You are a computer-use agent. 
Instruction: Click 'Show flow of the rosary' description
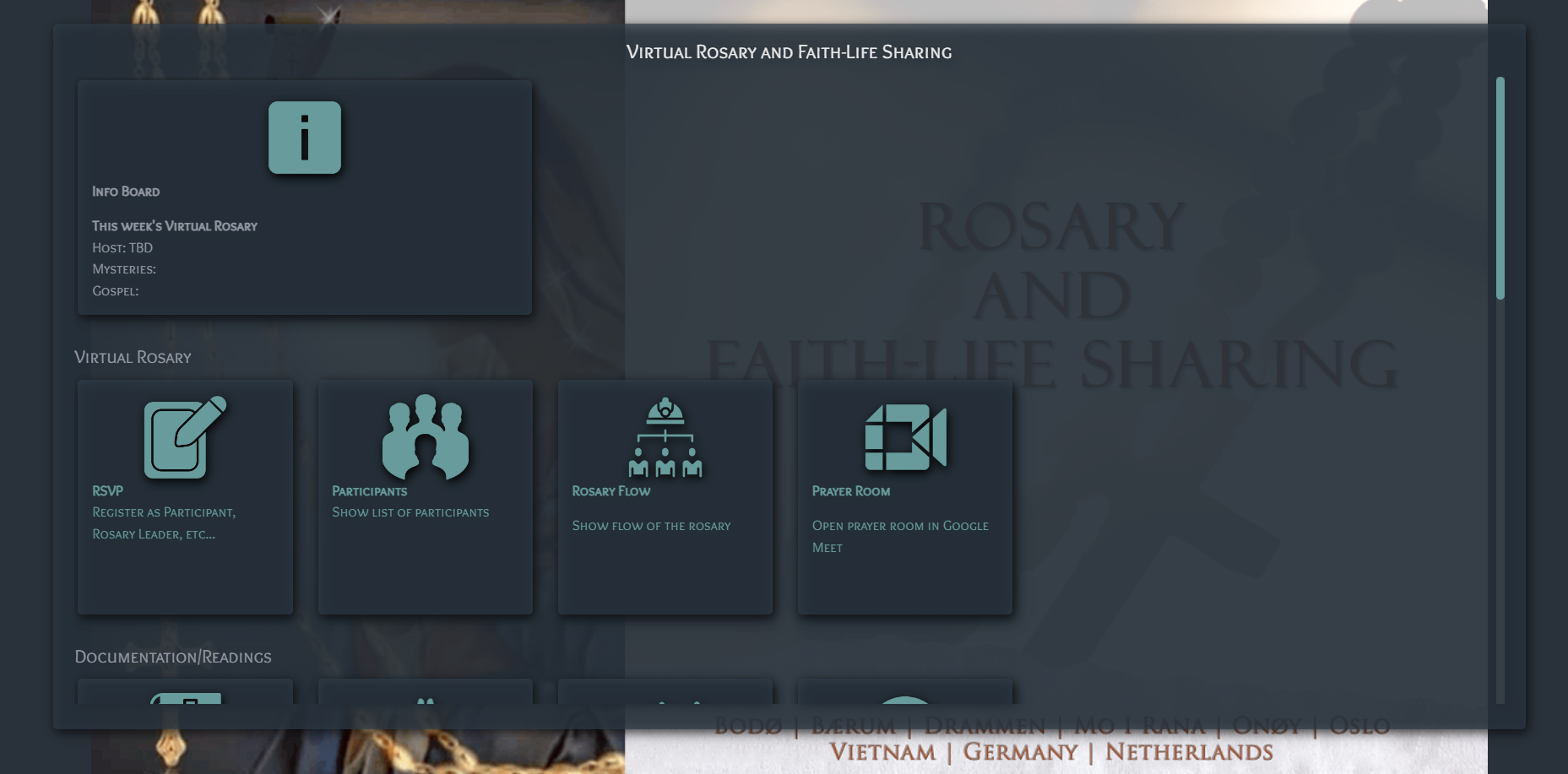651,526
